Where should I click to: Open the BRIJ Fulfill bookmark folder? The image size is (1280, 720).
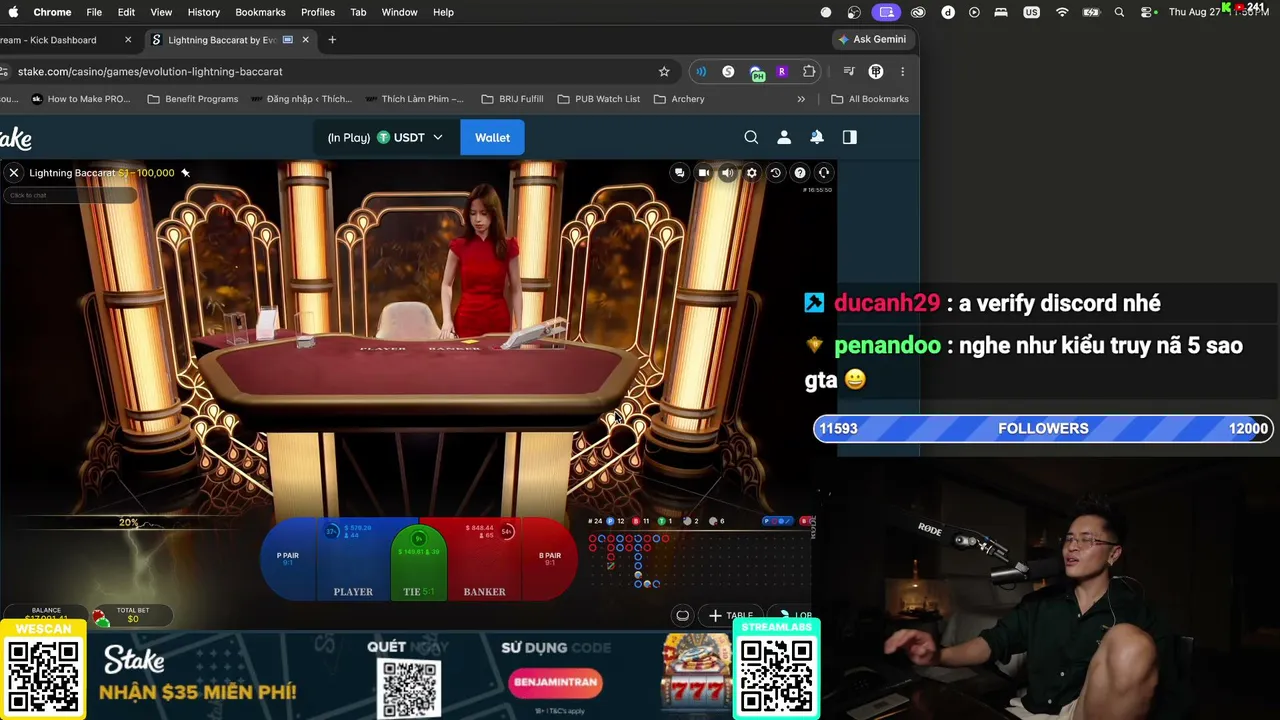[512, 99]
